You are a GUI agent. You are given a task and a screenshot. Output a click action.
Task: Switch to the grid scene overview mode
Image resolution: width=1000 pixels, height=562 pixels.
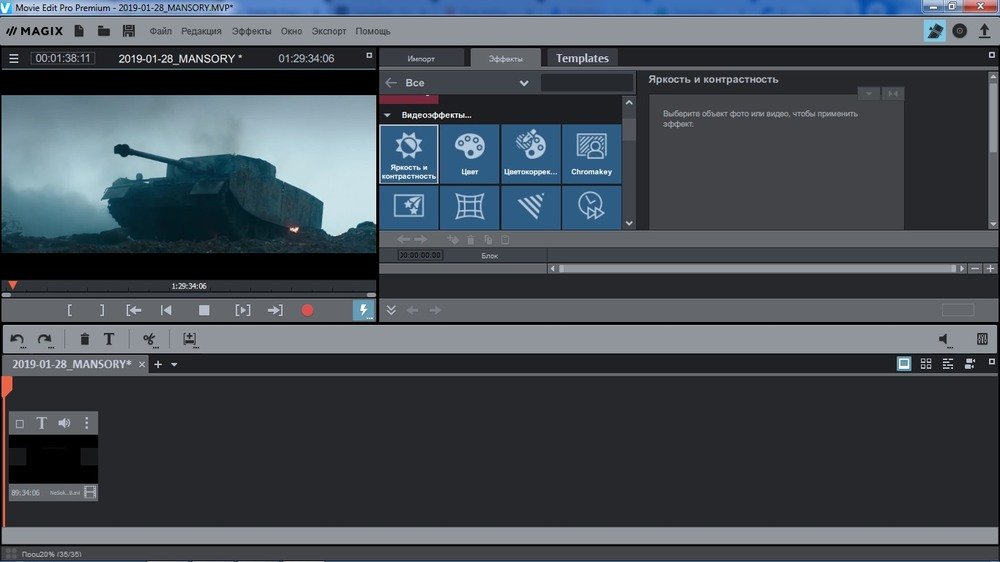(926, 364)
